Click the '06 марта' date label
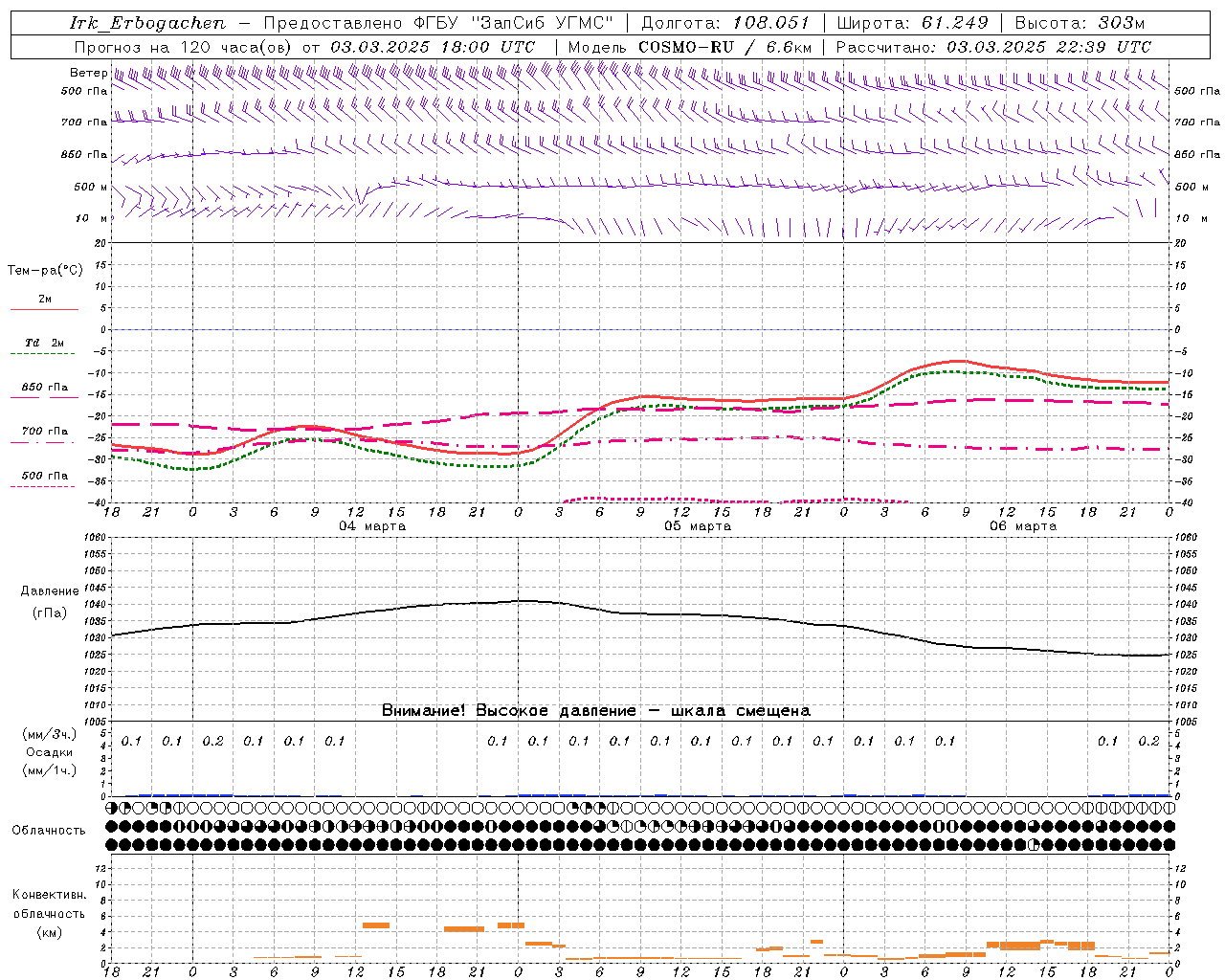This screenshot has width=1225, height=980. pyautogui.click(x=1023, y=526)
